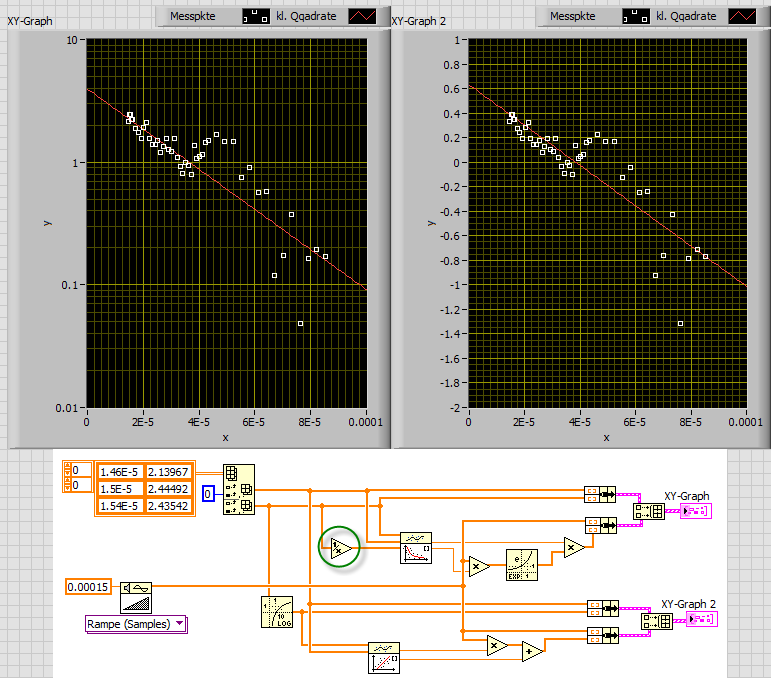Click kl. Qqadrate plot sample in XY-Graph 2 legend
Screen dimensions: 771x678
click(742, 16)
